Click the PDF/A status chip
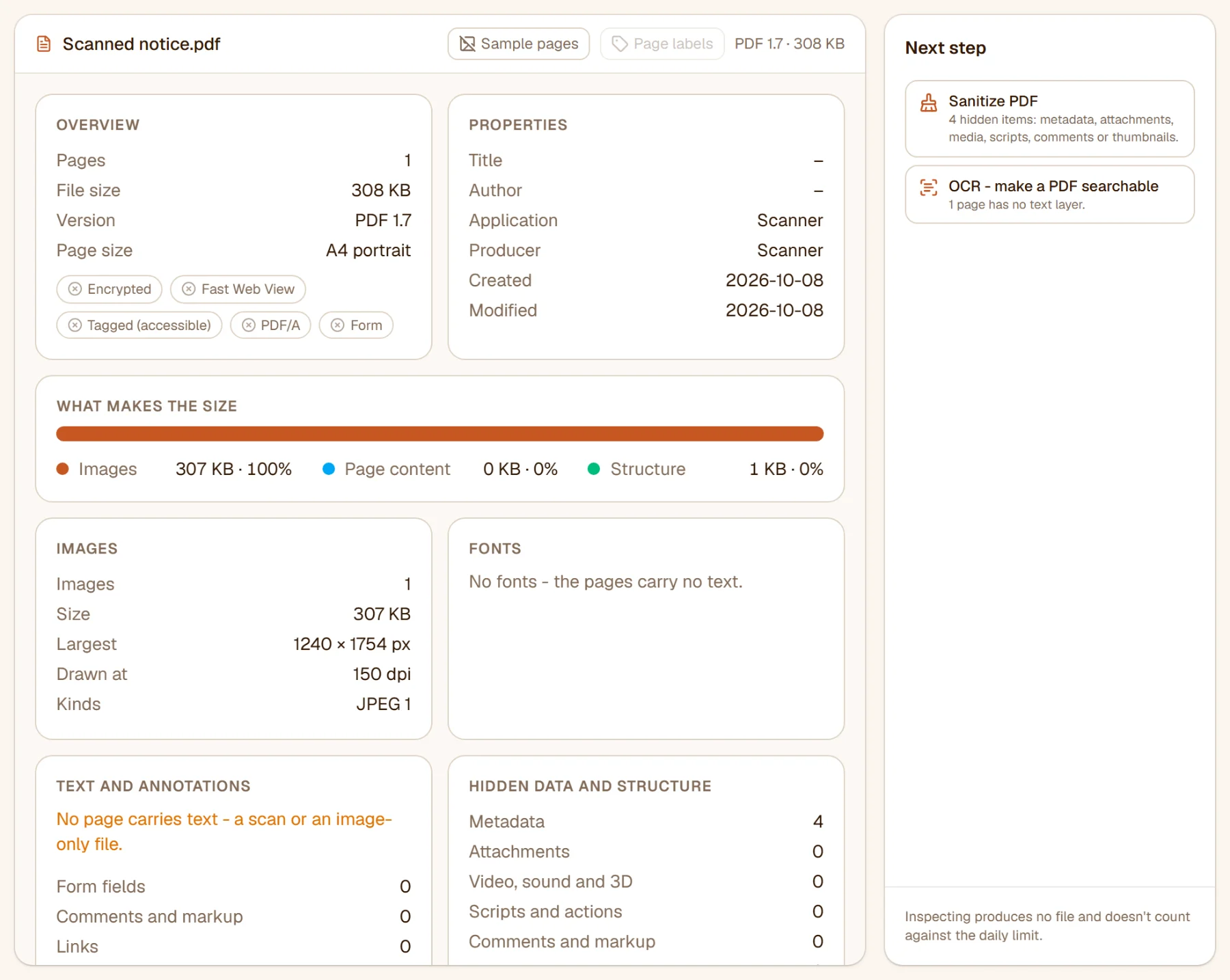 [271, 325]
